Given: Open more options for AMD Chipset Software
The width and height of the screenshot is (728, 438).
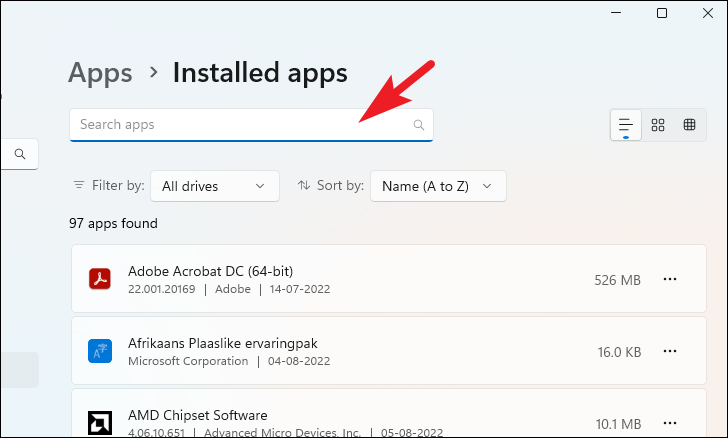Looking at the screenshot, I should (x=670, y=423).
